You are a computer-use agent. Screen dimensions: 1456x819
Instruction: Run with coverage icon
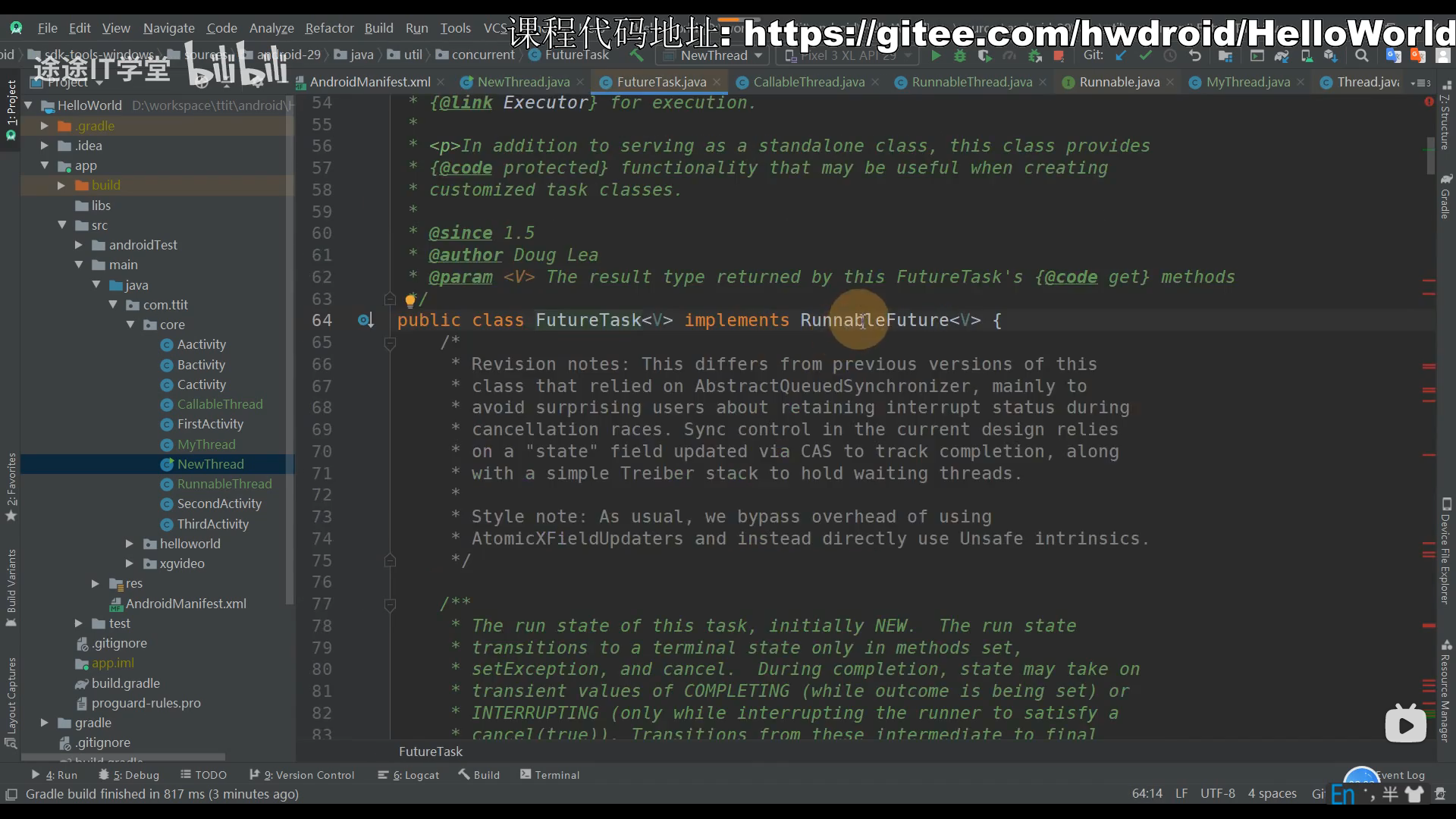tap(984, 55)
